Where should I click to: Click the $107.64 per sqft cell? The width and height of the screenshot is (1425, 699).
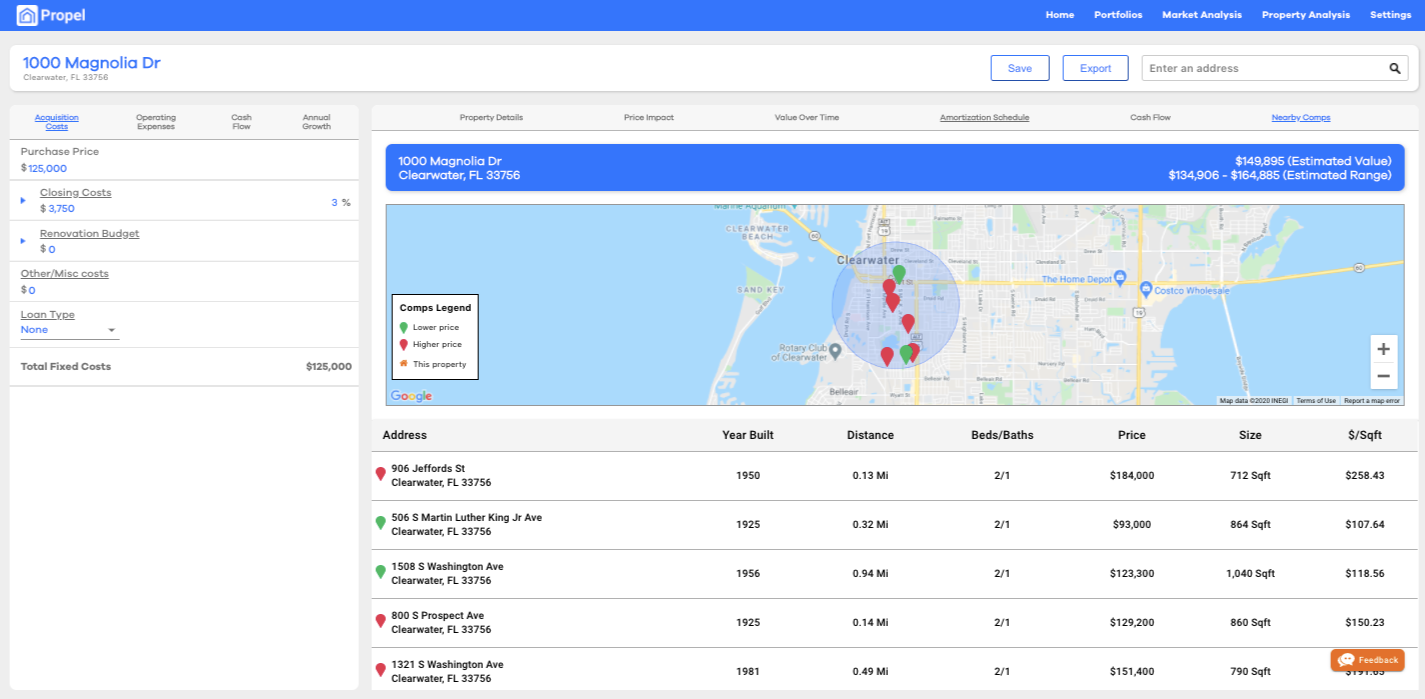[x=1365, y=525]
